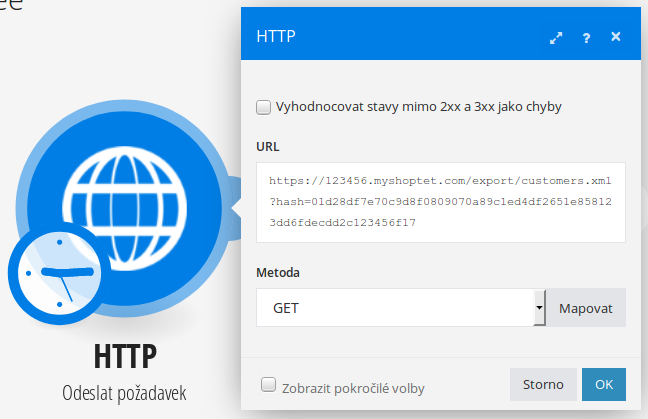The image size is (648, 419).
Task: Click the module connector notch beside dialog
Action: point(236,208)
